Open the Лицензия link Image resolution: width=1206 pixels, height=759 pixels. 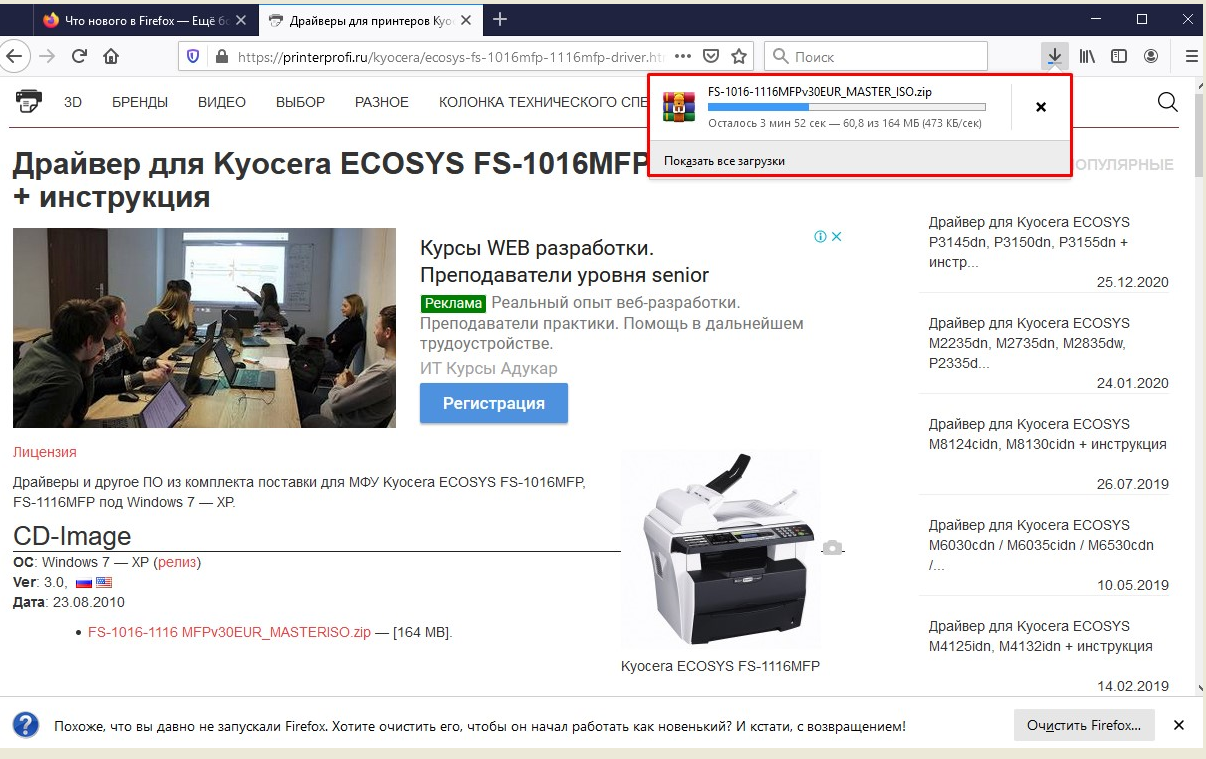tap(45, 452)
